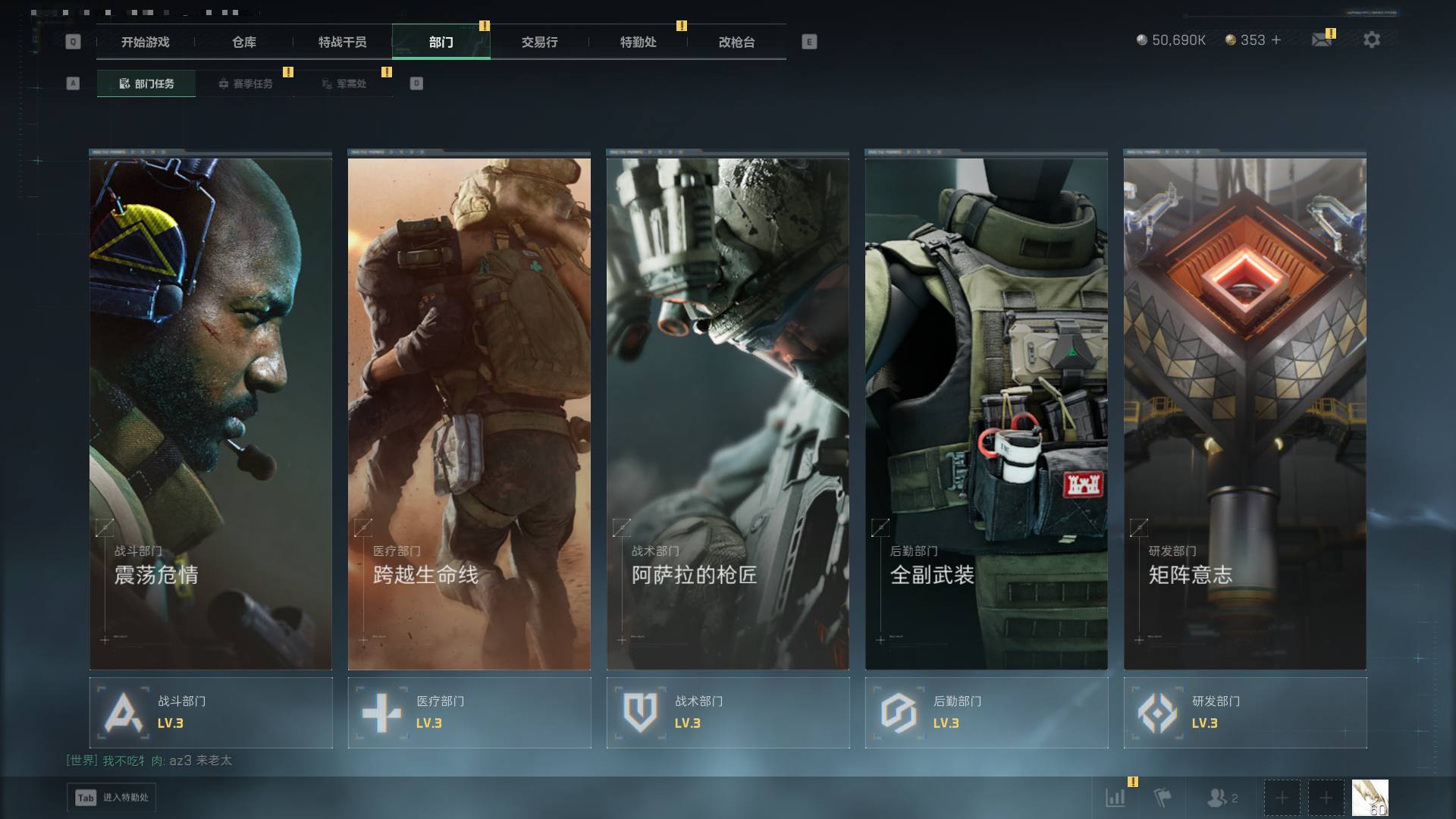Go to the 特勤处 tab
The height and width of the screenshot is (819, 1456).
coord(639,42)
